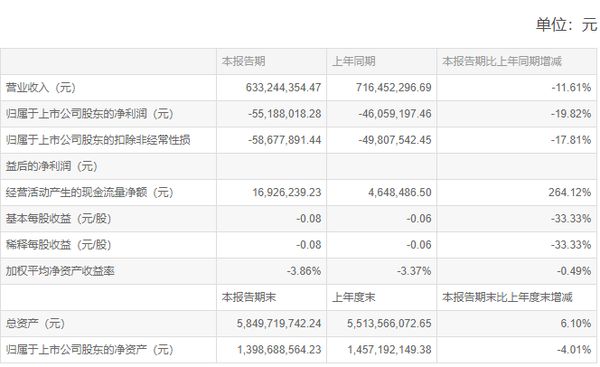The height and width of the screenshot is (367, 600).
Task: Click revenue value 633,244,354.47
Action: click(x=283, y=88)
